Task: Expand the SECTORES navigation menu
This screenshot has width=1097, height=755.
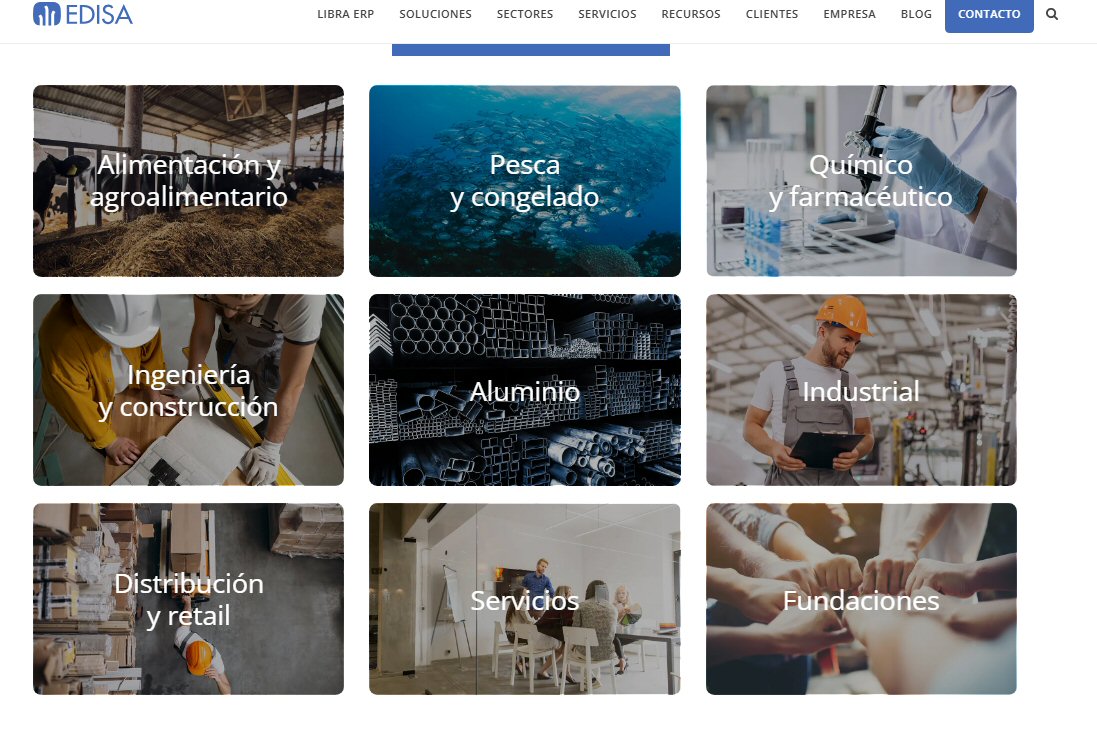Action: (525, 14)
